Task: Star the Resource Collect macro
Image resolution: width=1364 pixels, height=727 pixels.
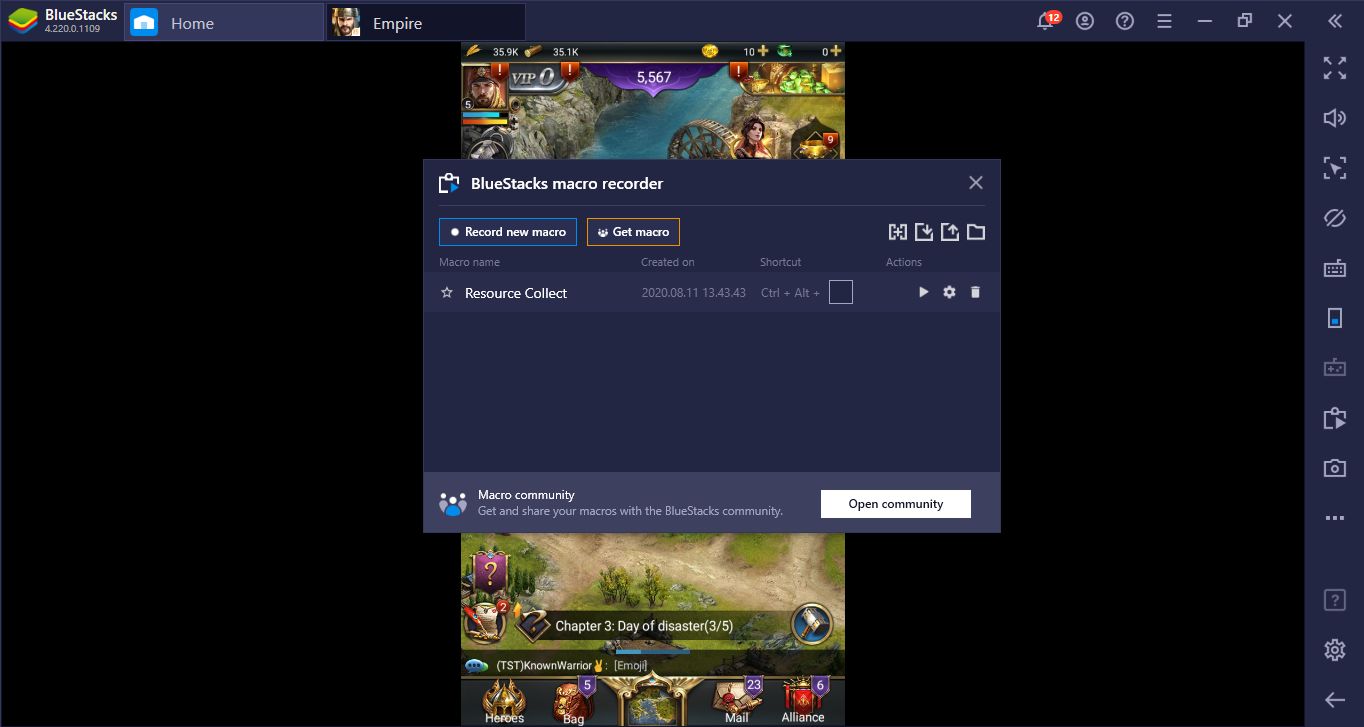Action: pos(447,293)
